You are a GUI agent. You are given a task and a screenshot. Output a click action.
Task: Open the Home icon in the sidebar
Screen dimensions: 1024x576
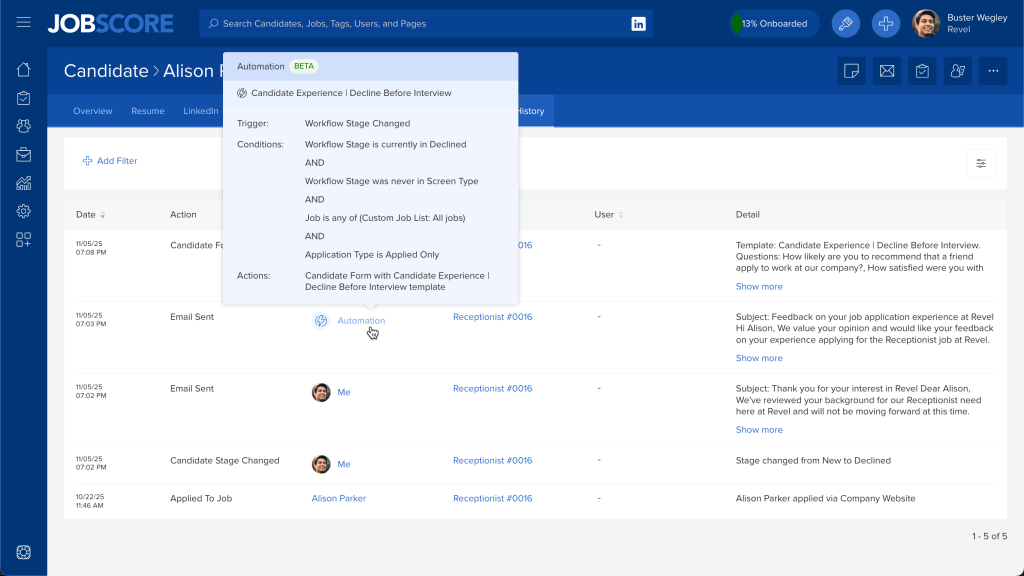tap(23, 70)
